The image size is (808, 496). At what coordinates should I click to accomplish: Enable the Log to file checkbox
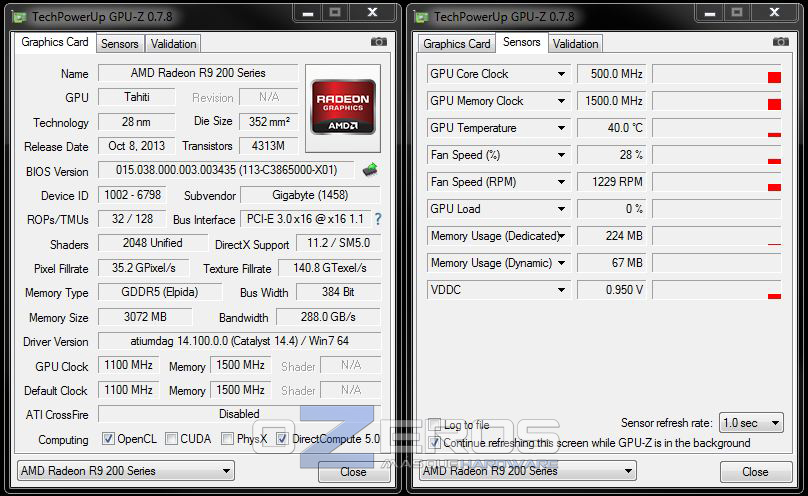pos(435,425)
